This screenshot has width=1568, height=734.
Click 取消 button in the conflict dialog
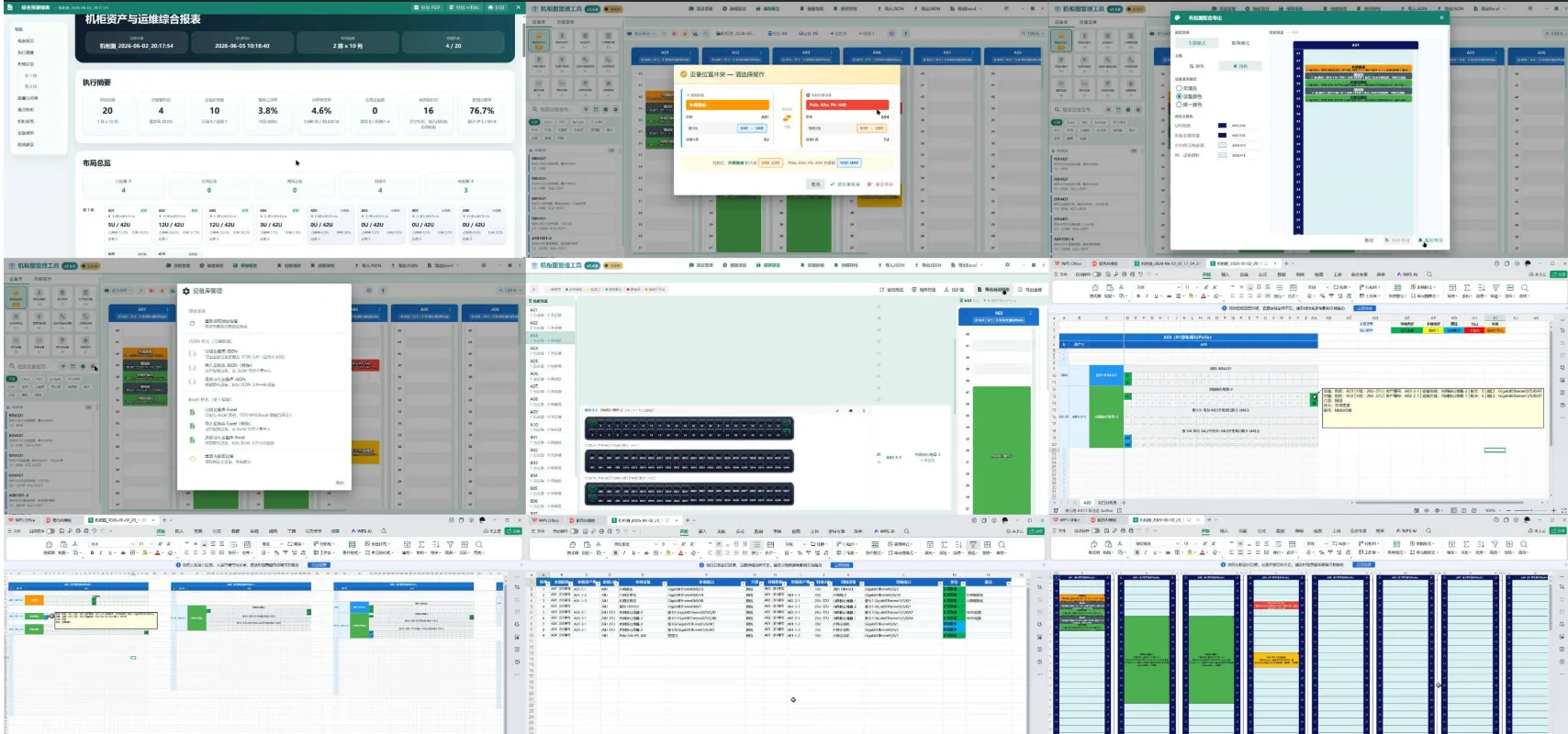tap(815, 184)
